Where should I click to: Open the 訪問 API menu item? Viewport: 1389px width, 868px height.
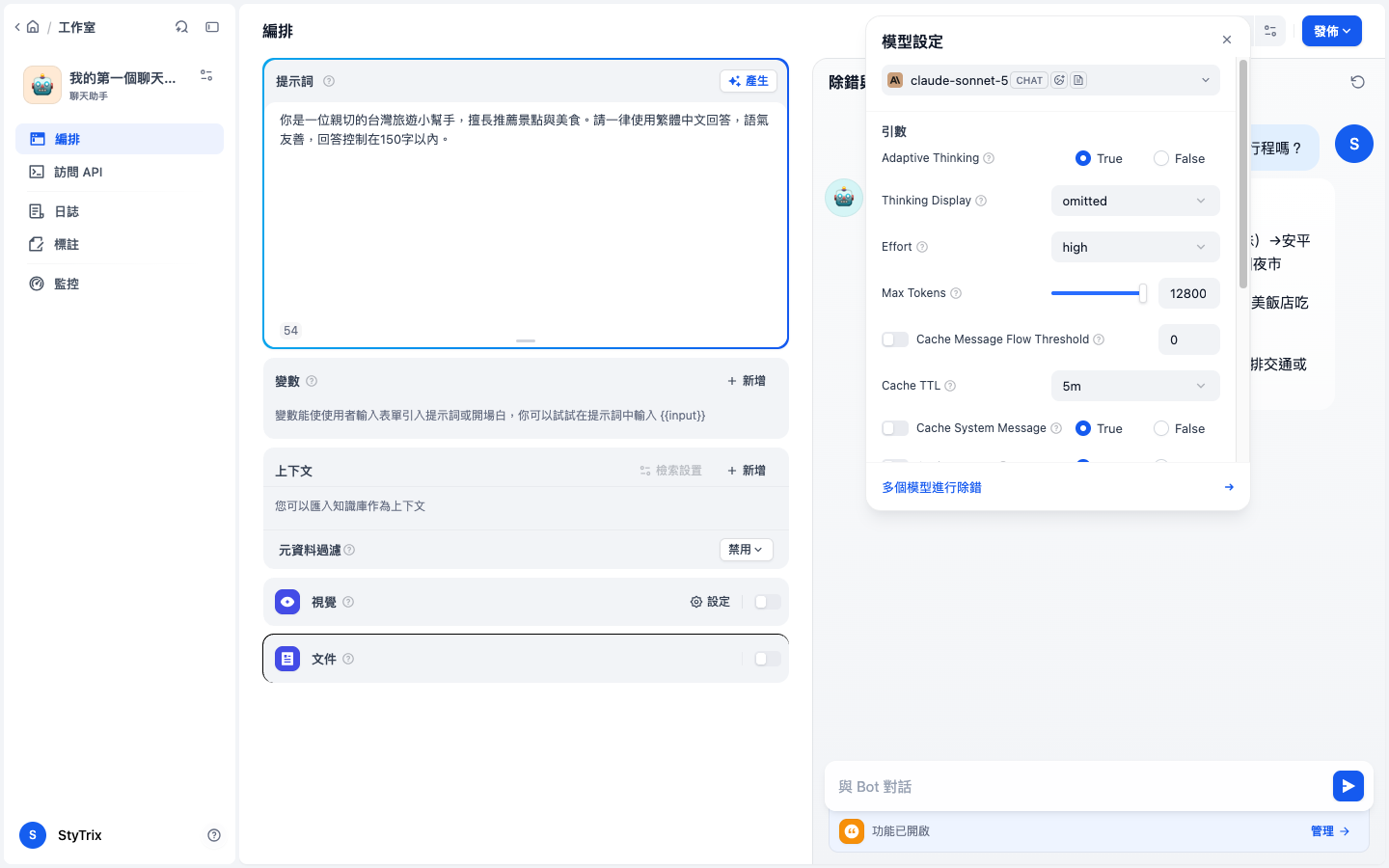[120, 172]
